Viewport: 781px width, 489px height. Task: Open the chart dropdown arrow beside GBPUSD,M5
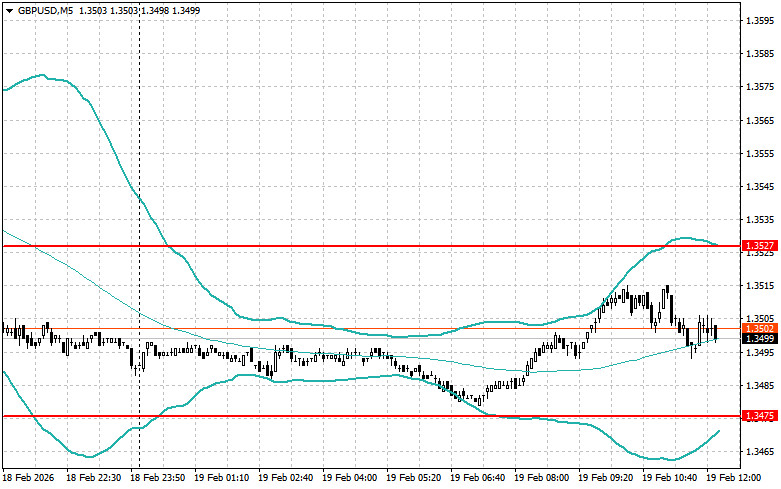point(9,10)
